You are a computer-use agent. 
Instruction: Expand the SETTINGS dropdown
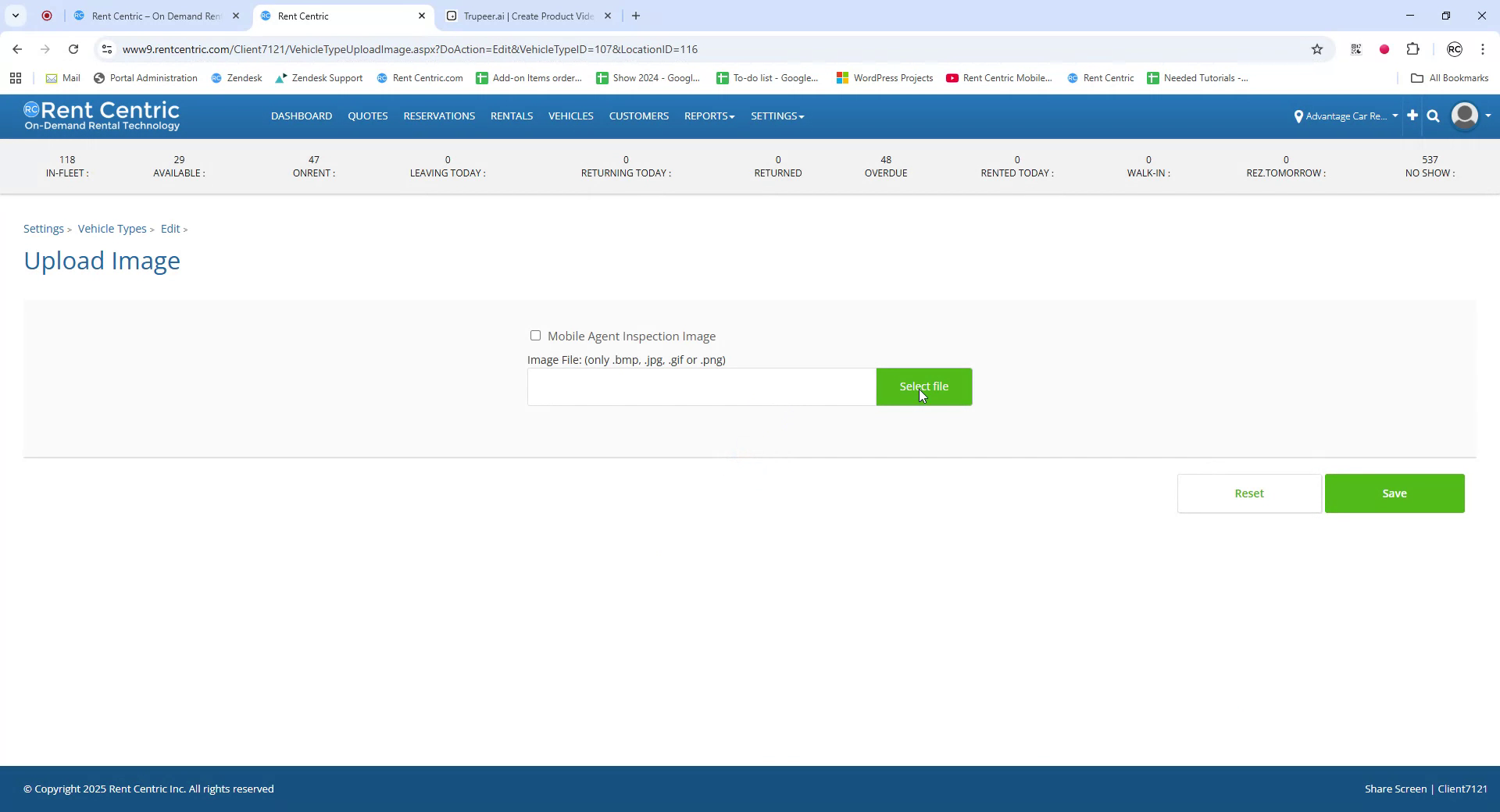tap(777, 116)
